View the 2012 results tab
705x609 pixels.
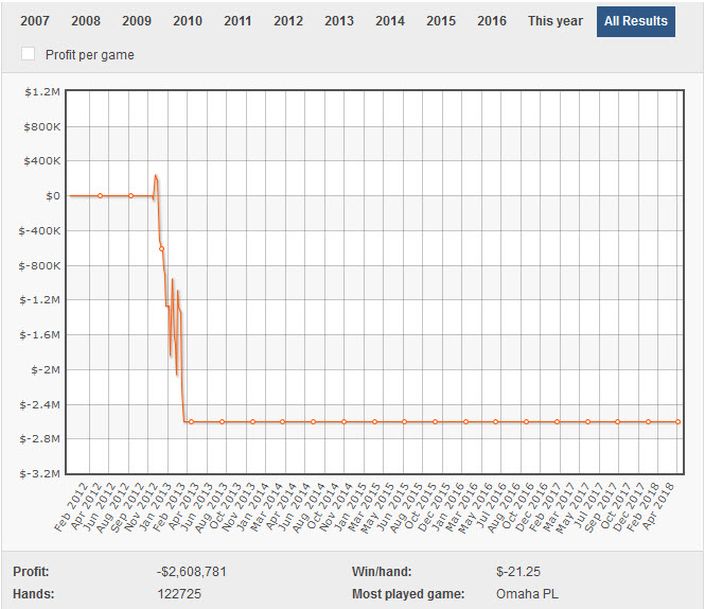(x=288, y=21)
